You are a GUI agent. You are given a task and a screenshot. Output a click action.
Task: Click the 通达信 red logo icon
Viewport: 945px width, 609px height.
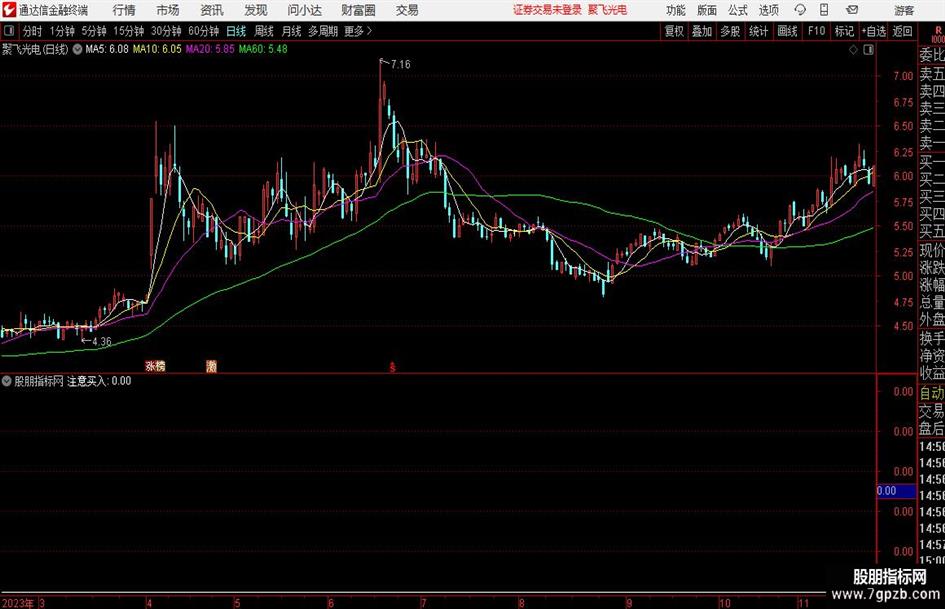(8, 10)
